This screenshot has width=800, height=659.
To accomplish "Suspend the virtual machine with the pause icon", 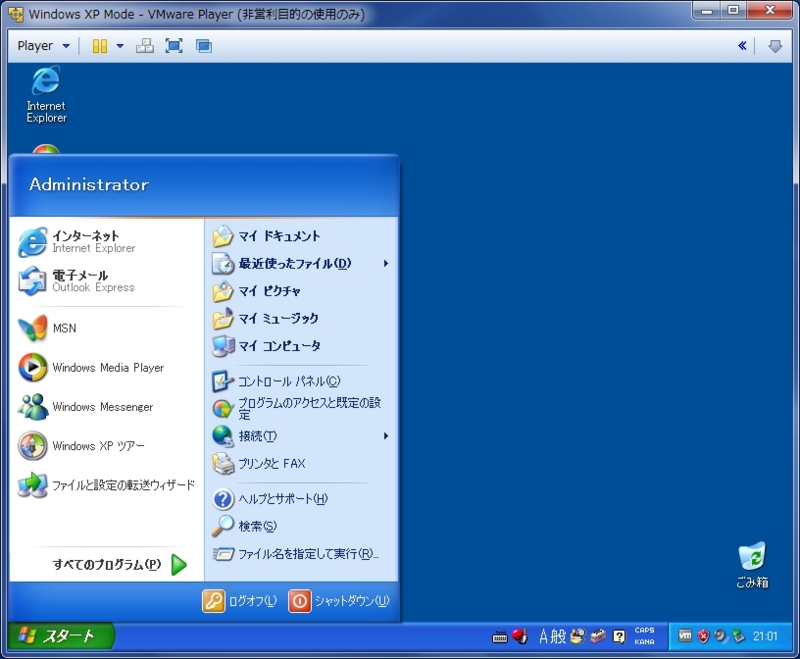I will [98, 45].
